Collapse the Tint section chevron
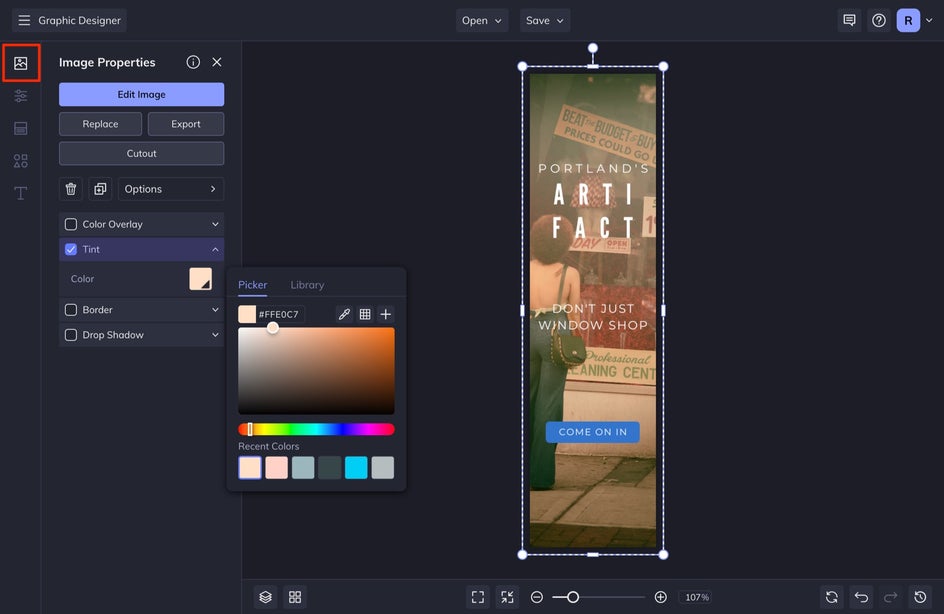The image size is (944, 614). point(215,249)
